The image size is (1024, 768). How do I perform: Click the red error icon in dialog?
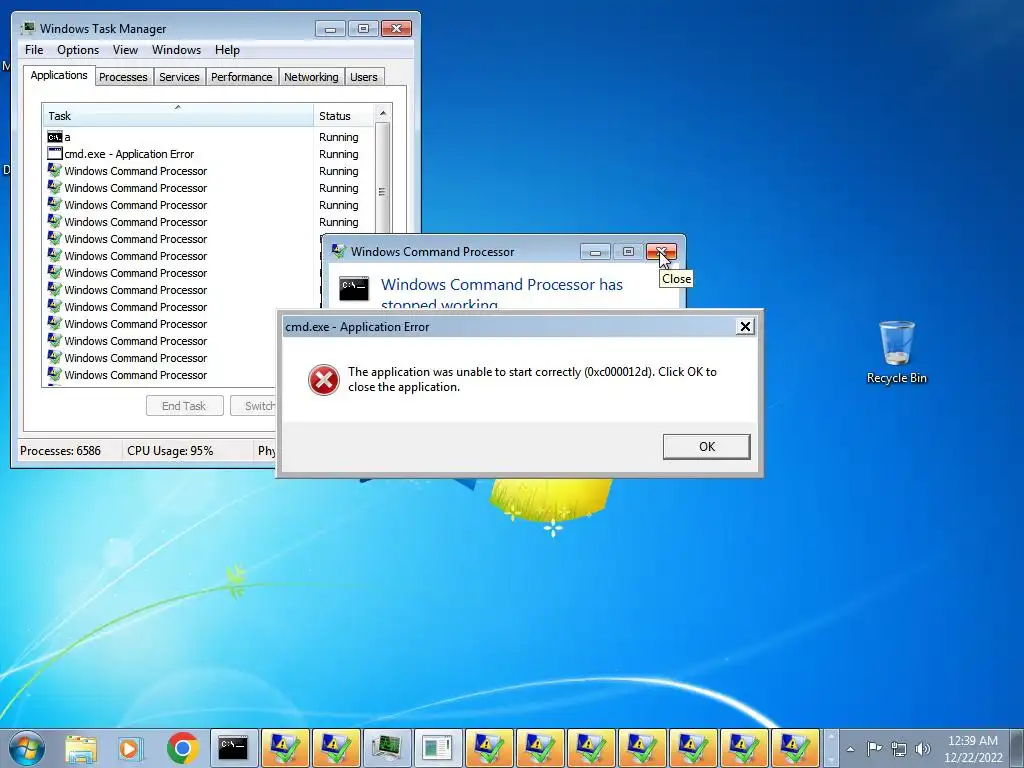click(x=324, y=379)
